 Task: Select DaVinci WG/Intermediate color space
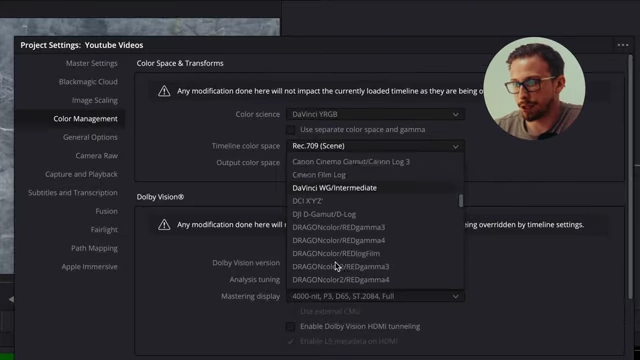click(335, 188)
